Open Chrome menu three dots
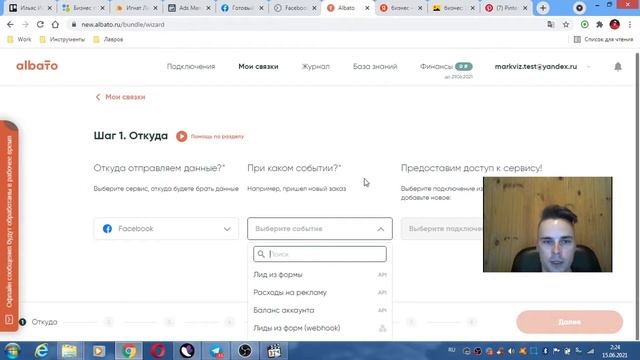 point(630,24)
